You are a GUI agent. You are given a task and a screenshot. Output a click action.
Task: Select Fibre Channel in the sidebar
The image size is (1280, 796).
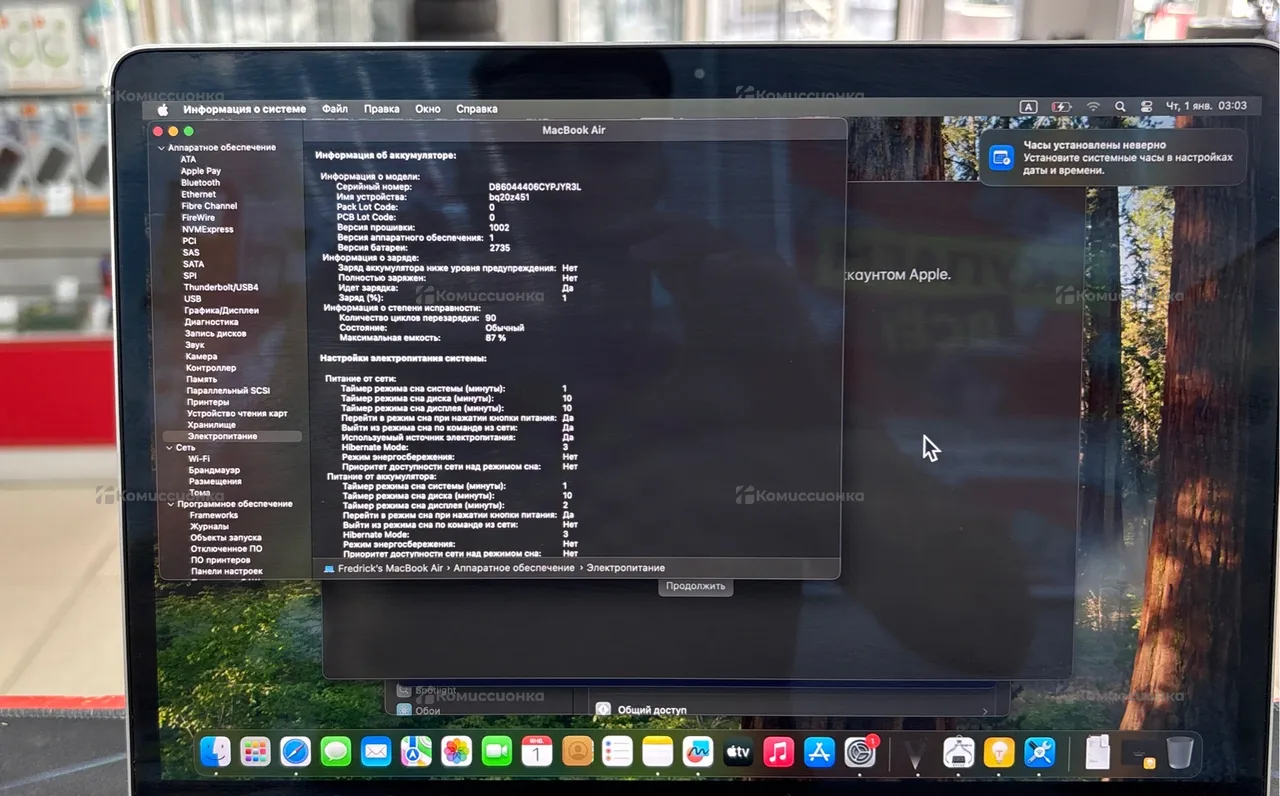click(x=209, y=206)
